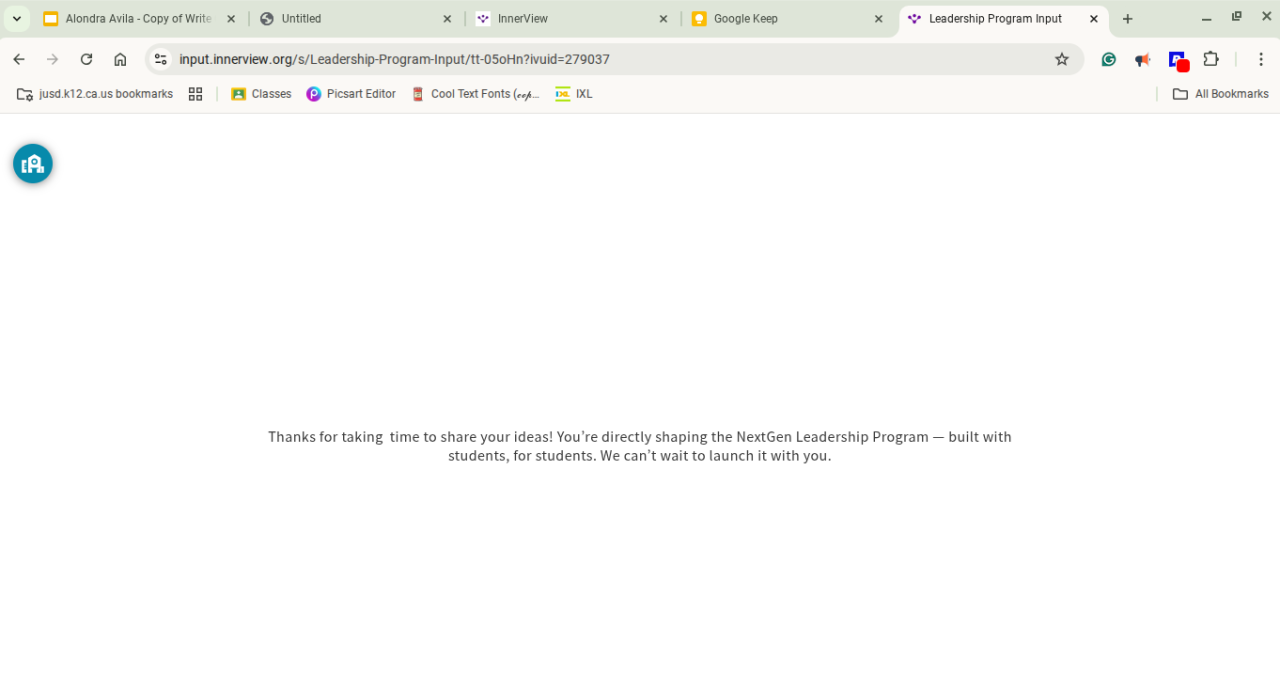This screenshot has width=1280, height=673.
Task: Open jusd.k12.ca.us bookmarks folder
Action: pyautogui.click(x=95, y=94)
